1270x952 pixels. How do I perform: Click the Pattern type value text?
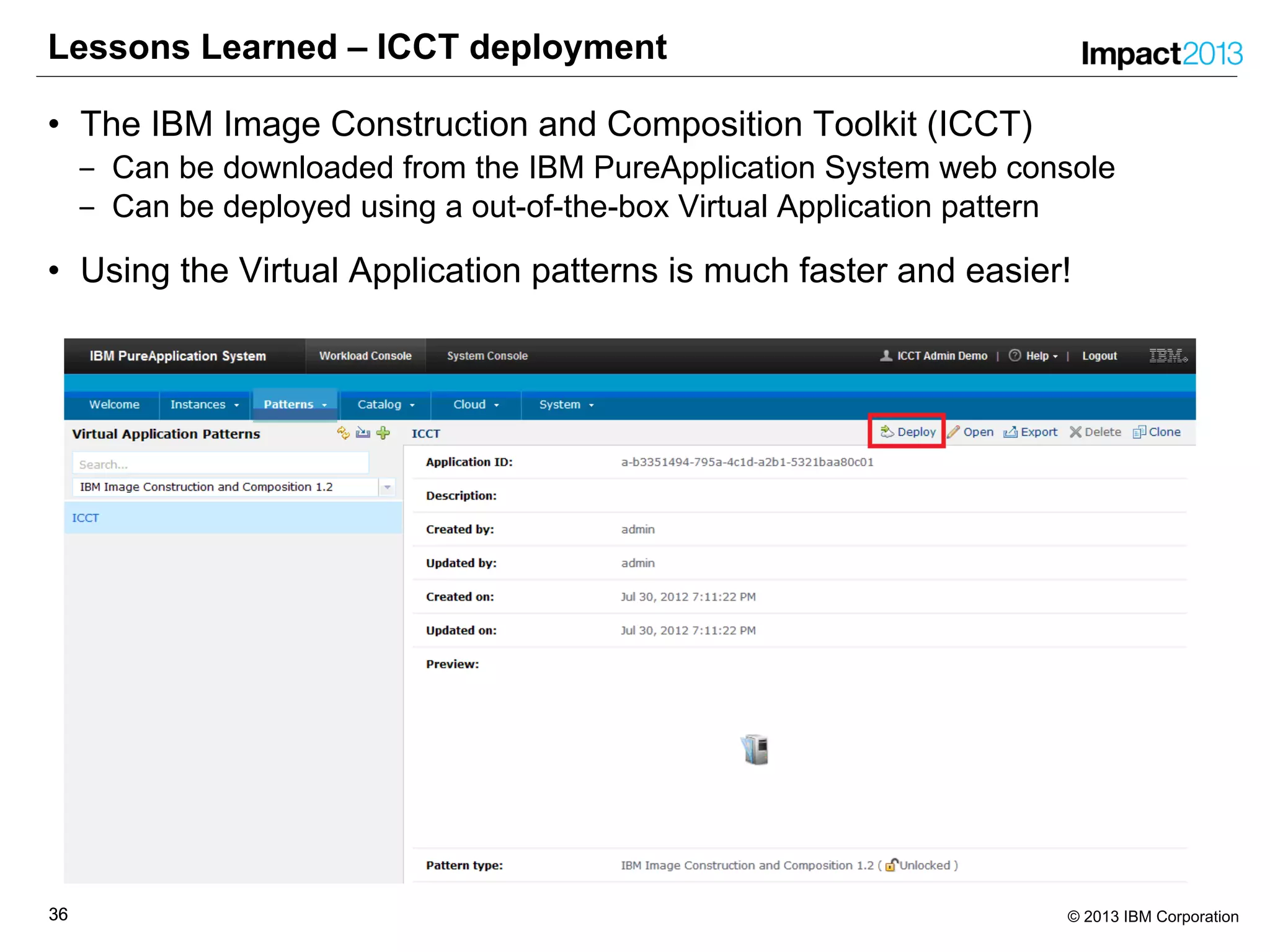click(x=789, y=865)
